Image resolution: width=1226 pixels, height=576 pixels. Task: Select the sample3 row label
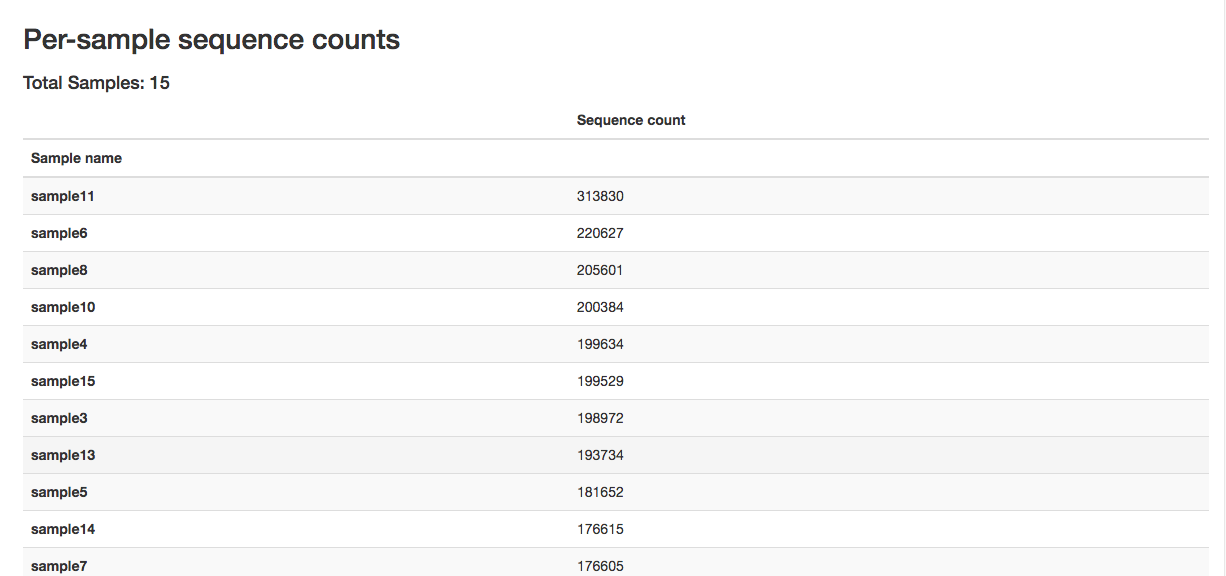[59, 418]
